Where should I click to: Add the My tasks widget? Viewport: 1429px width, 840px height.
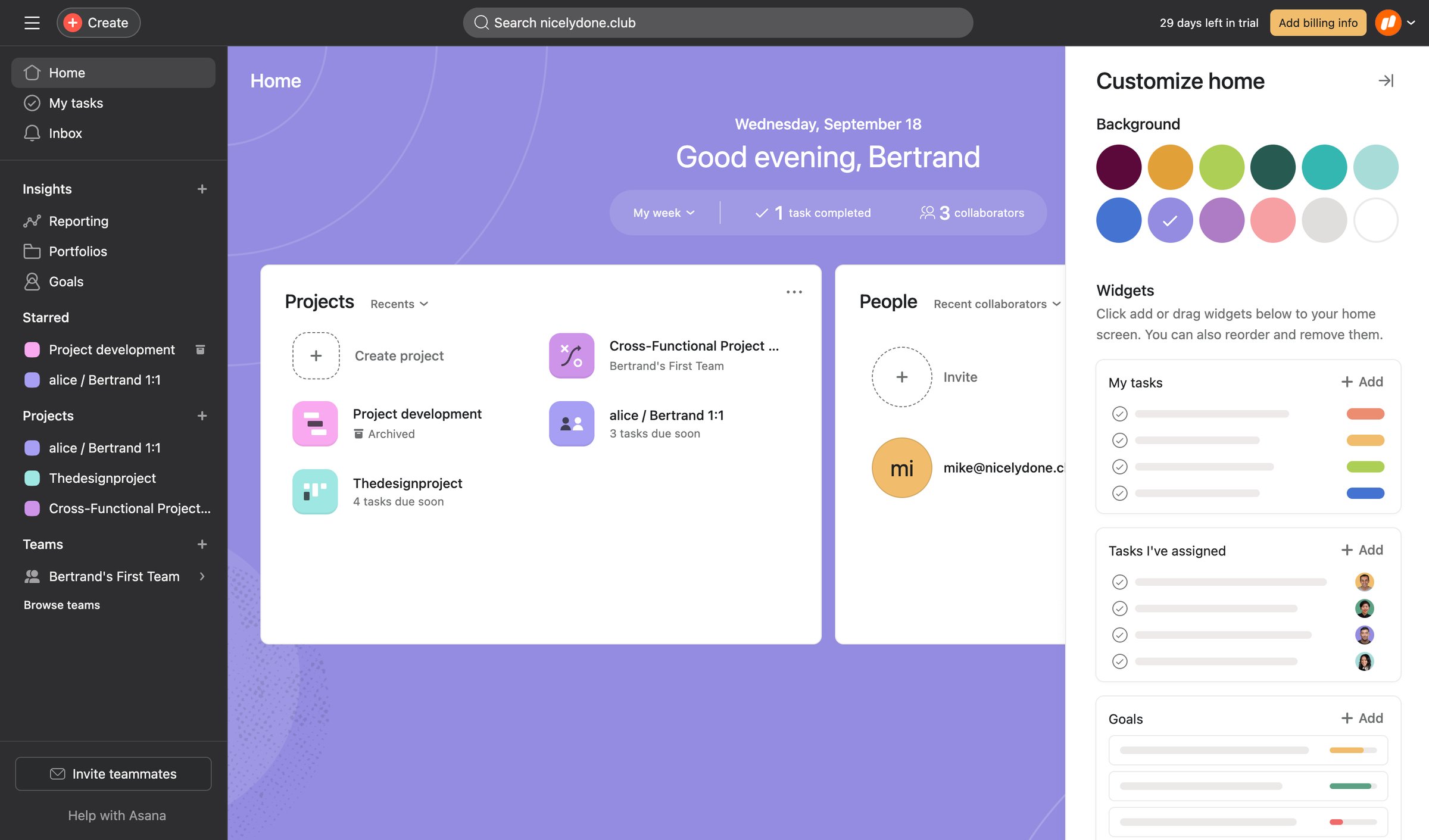tap(1362, 382)
